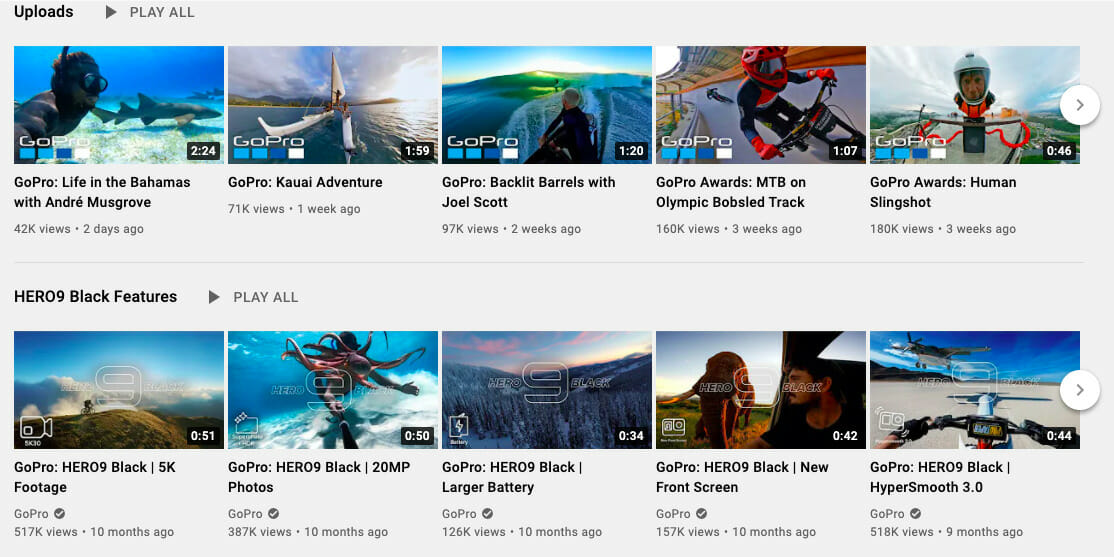Click the 0:34 duration badge
1114x557 pixels.
[631, 436]
